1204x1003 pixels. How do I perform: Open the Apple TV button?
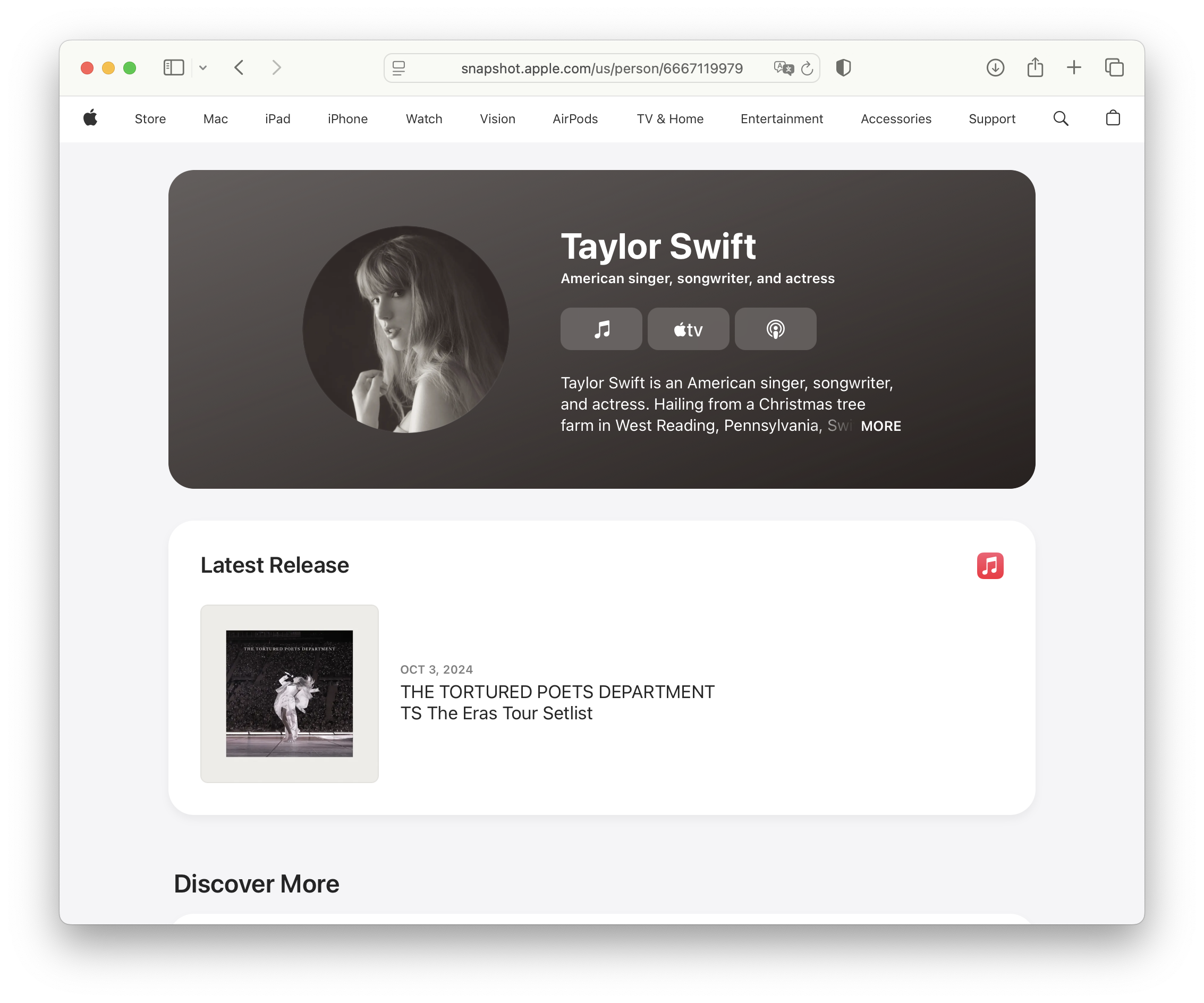coord(689,329)
